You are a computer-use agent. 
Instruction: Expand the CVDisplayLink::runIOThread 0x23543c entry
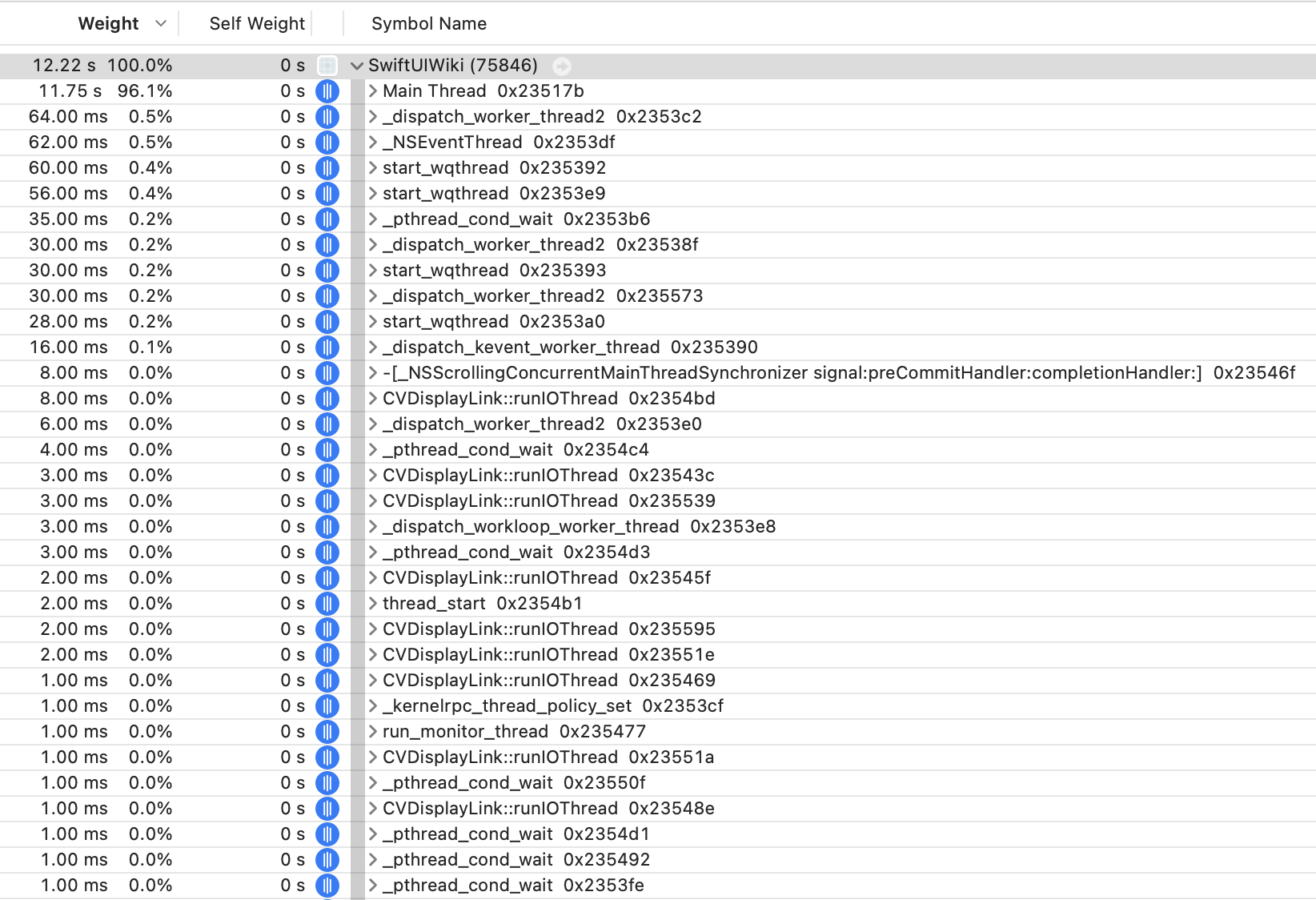click(x=371, y=475)
